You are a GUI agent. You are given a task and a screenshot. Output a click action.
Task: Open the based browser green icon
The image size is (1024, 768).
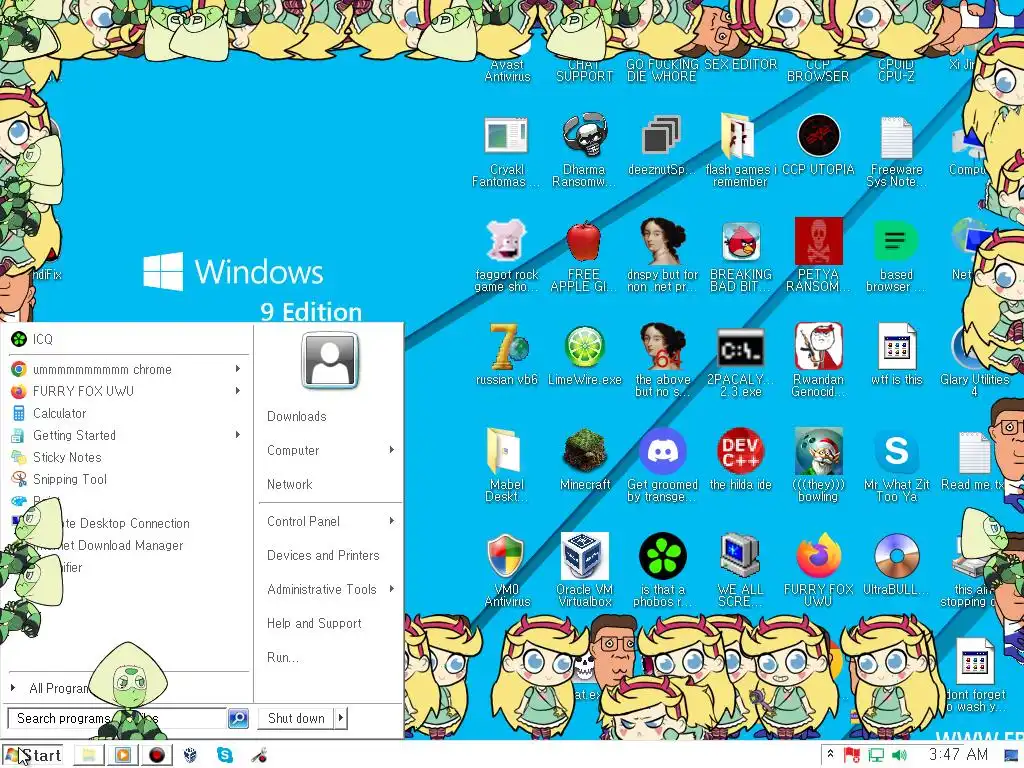[x=895, y=241]
